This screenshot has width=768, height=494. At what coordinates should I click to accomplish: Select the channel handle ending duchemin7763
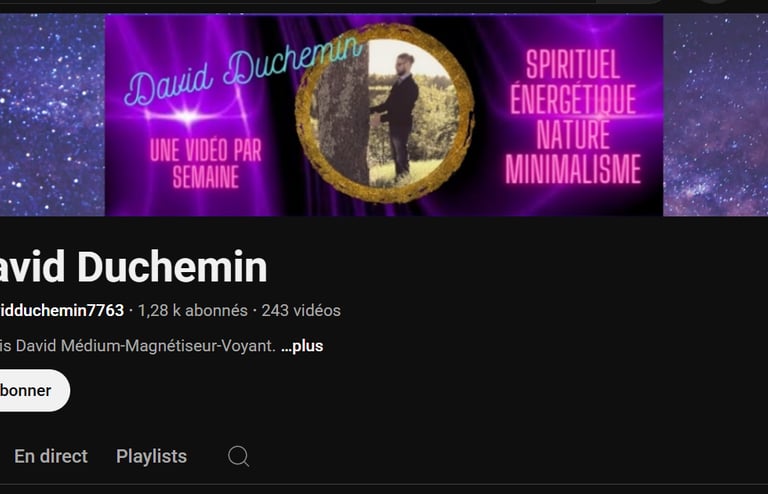(x=62, y=310)
